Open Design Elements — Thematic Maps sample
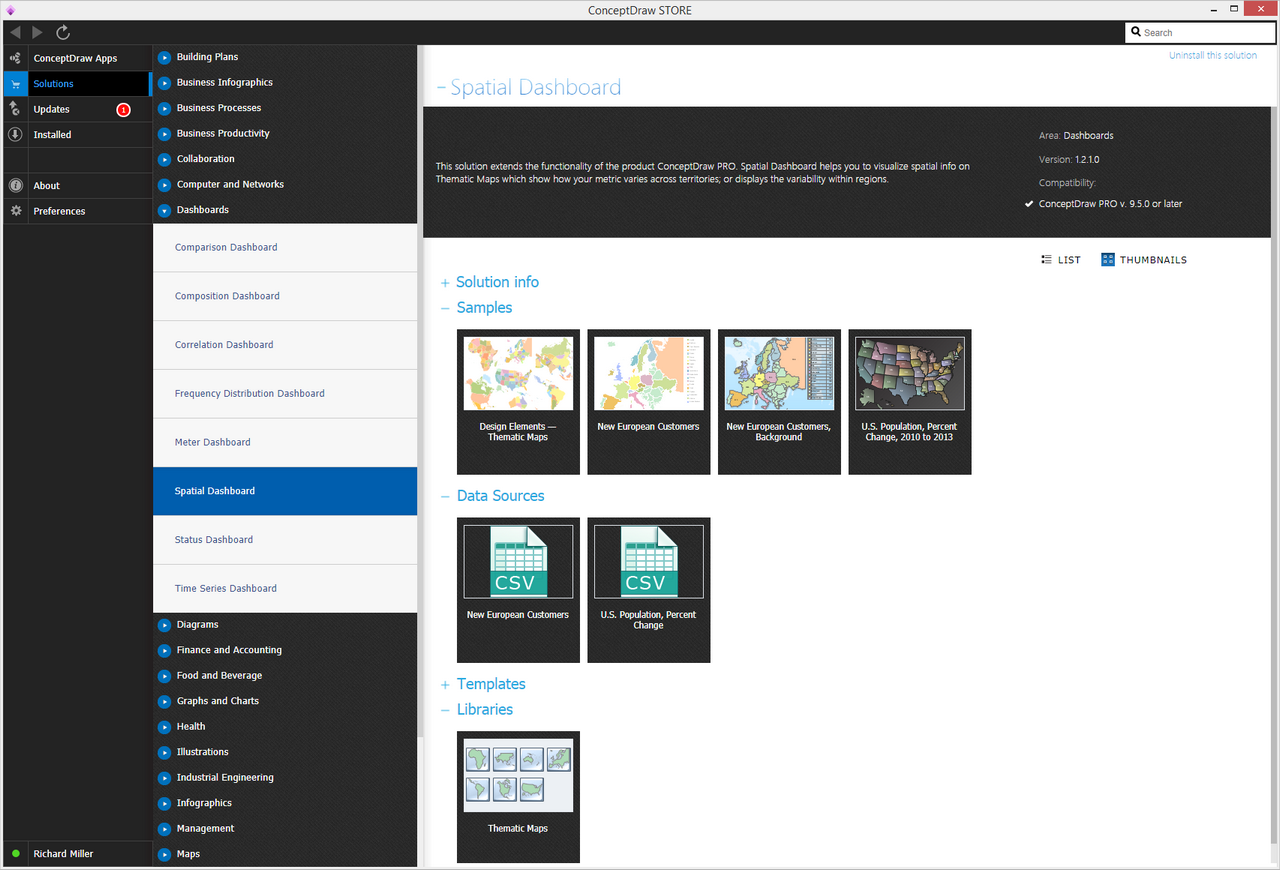Viewport: 1280px width, 870px height. pyautogui.click(x=518, y=401)
